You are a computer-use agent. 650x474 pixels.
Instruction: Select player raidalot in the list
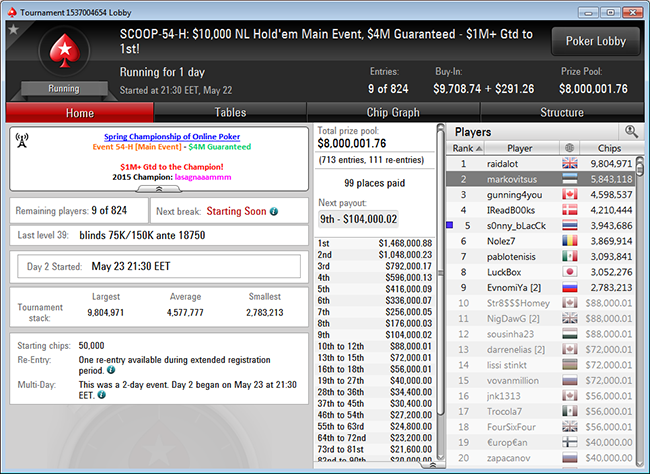click(519, 163)
